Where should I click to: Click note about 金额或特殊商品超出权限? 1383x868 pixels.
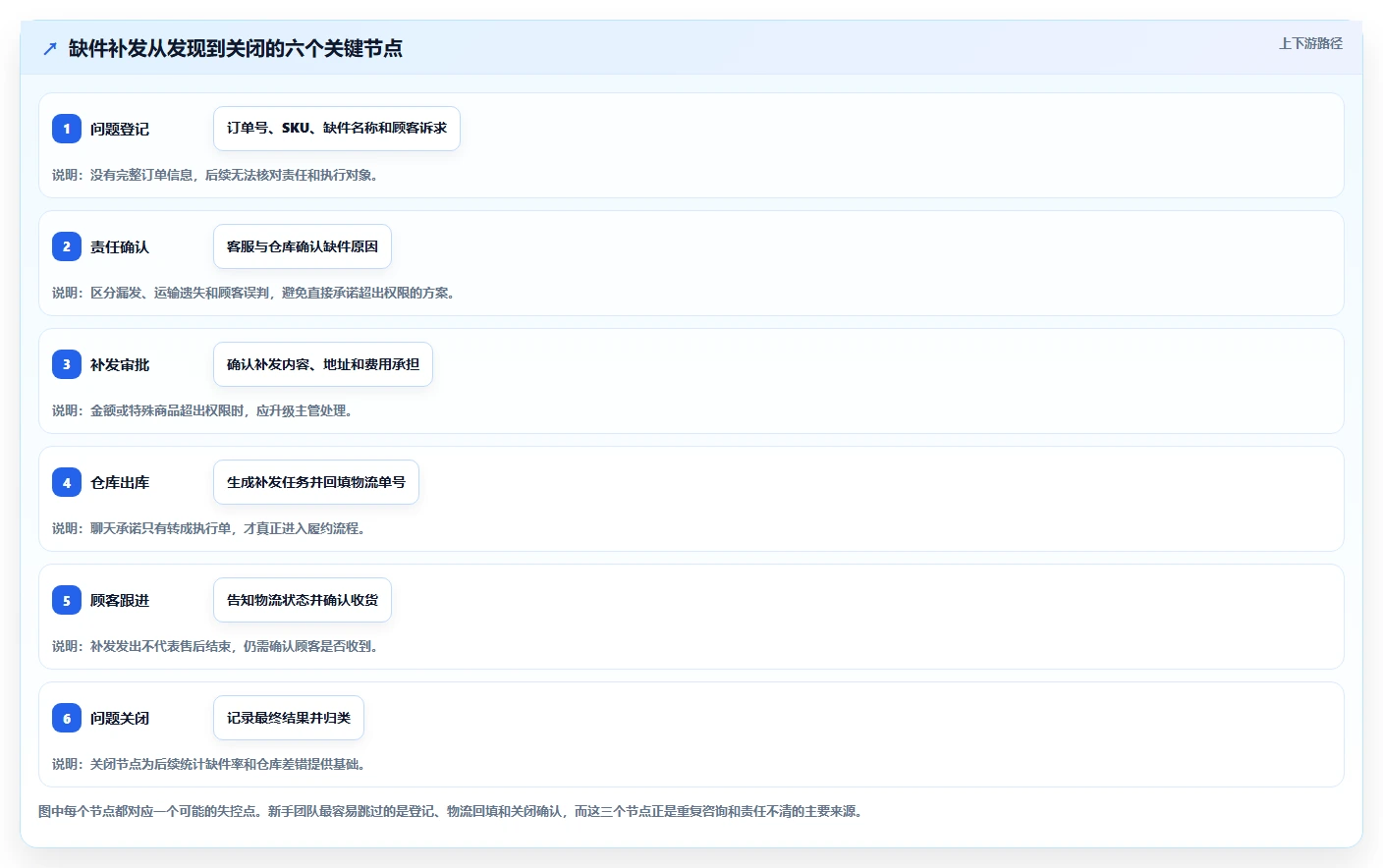204,410
